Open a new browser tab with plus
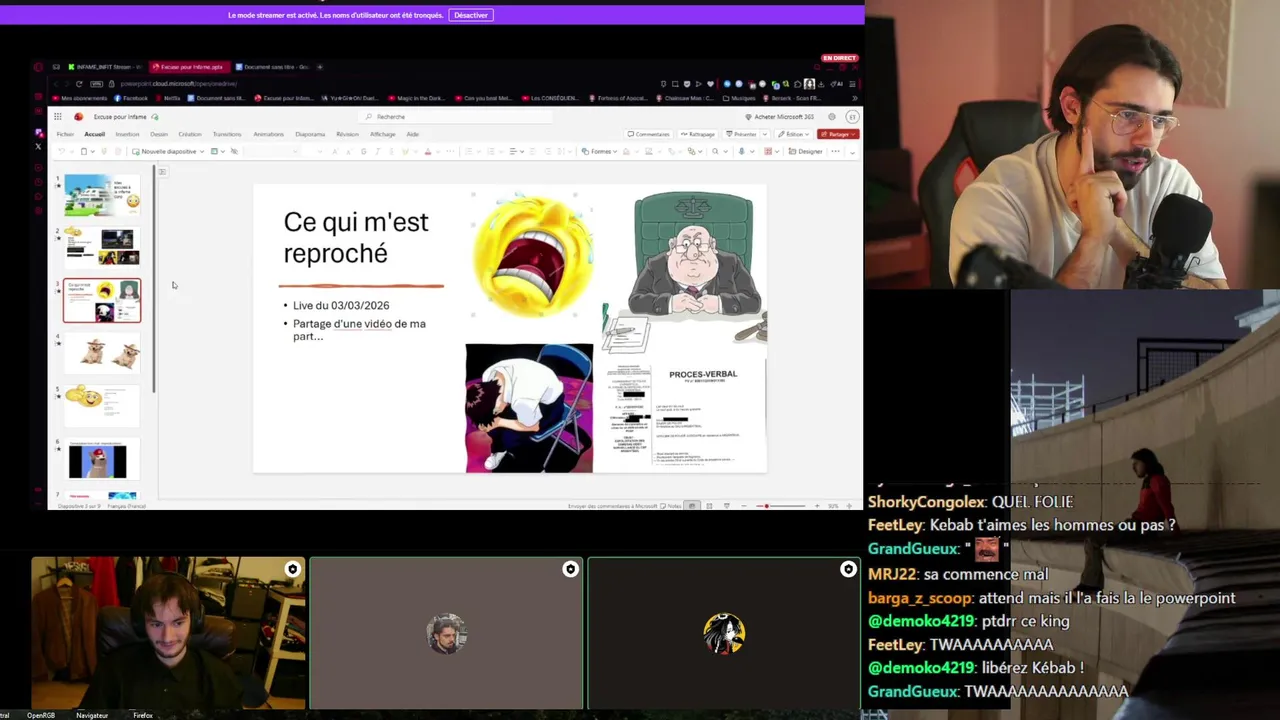1280x720 pixels. pyautogui.click(x=320, y=67)
